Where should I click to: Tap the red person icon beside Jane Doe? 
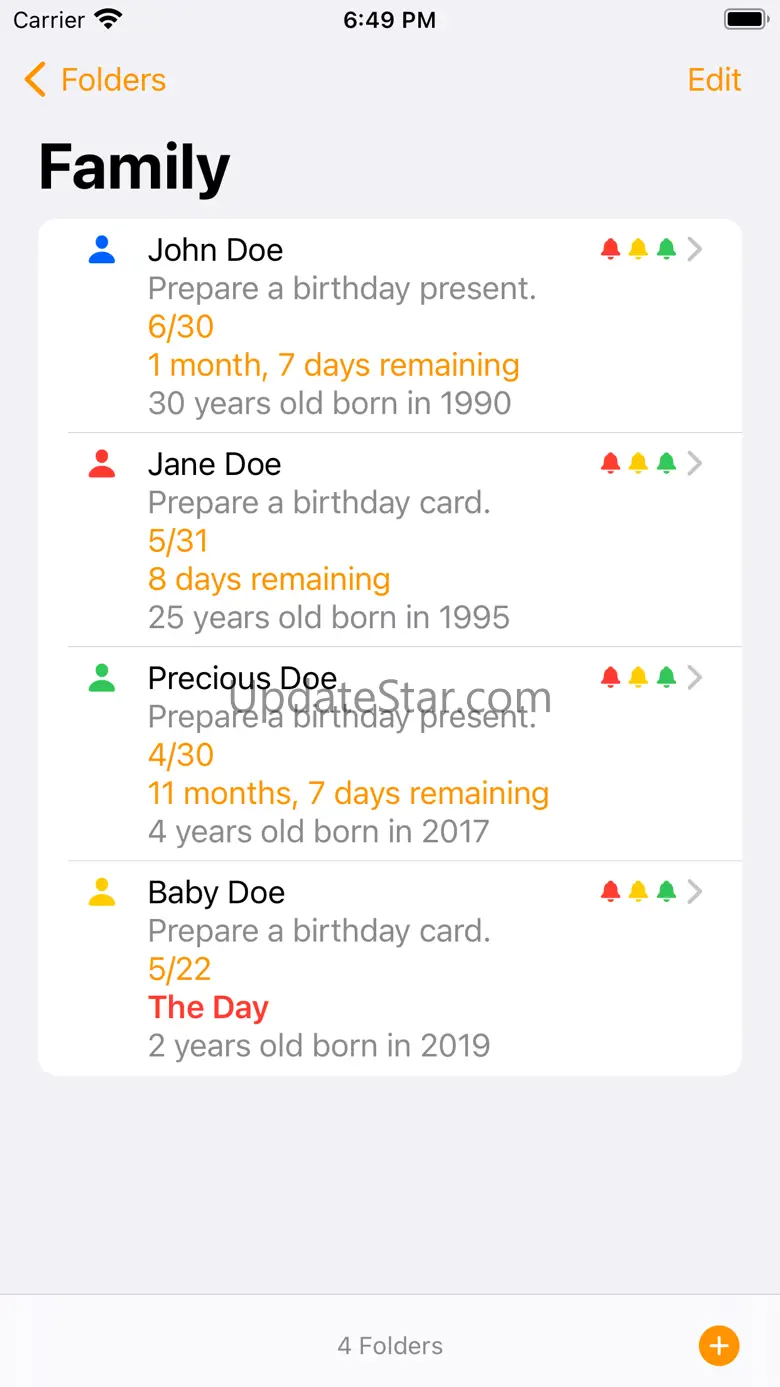[x=102, y=464]
